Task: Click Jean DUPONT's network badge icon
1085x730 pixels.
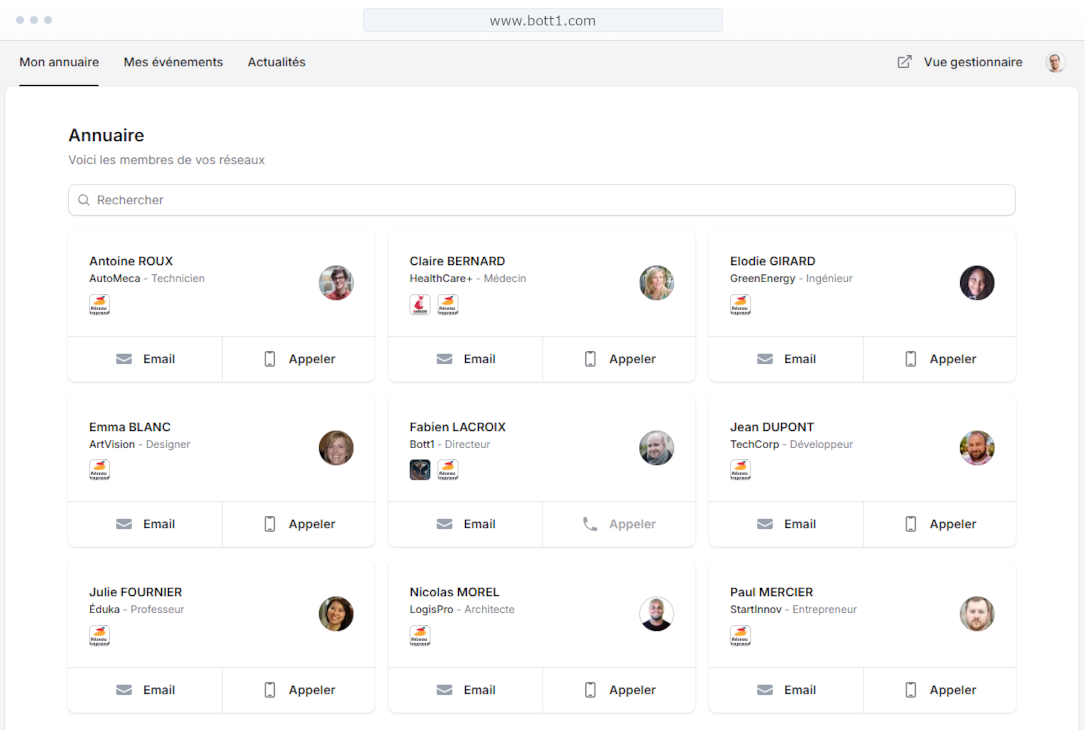Action: tap(740, 470)
